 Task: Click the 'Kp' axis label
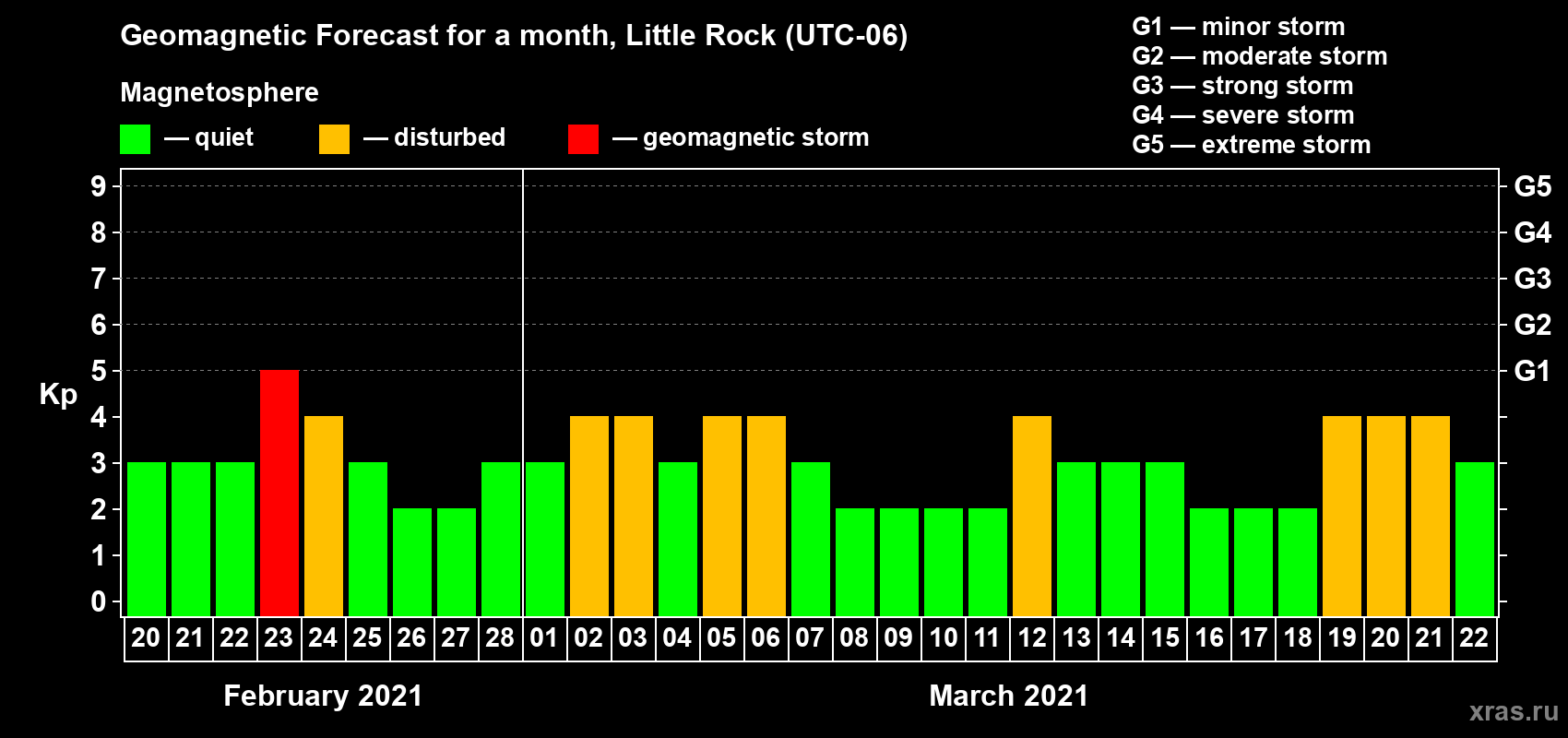[58, 395]
